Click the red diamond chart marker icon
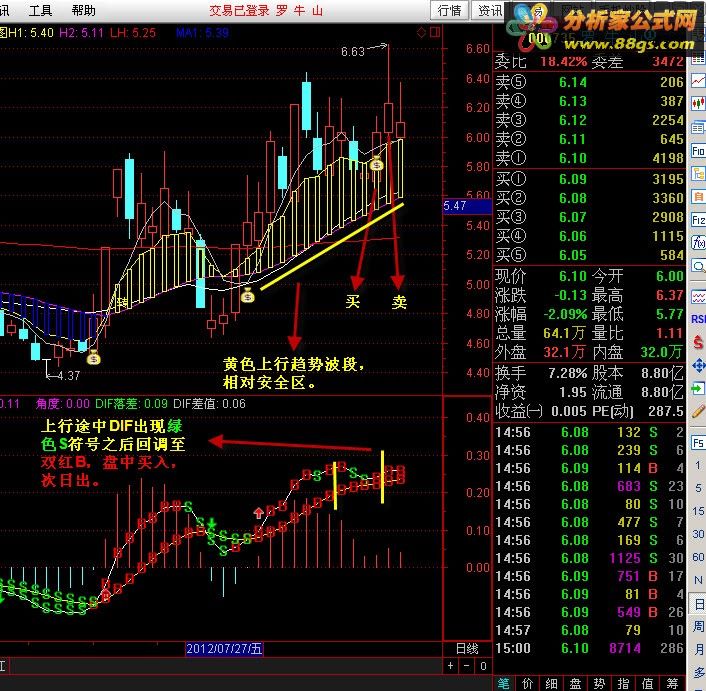This screenshot has width=706, height=691. 421,32
